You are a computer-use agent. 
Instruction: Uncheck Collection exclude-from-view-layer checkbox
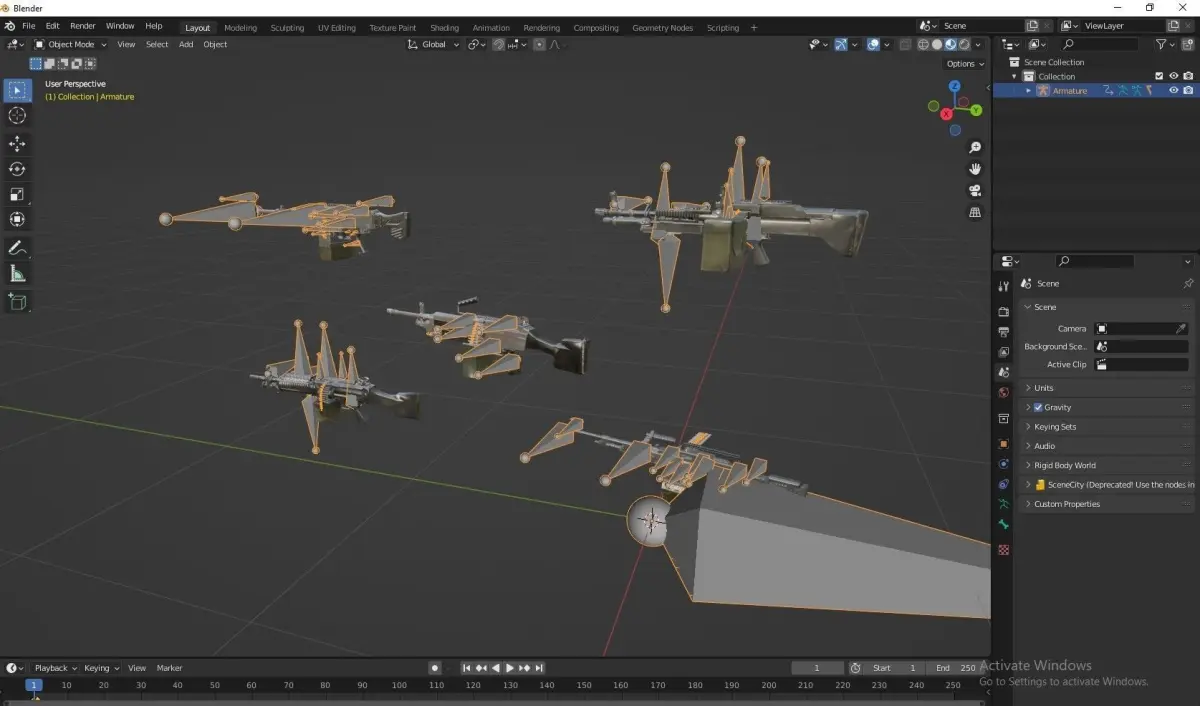(1159, 76)
